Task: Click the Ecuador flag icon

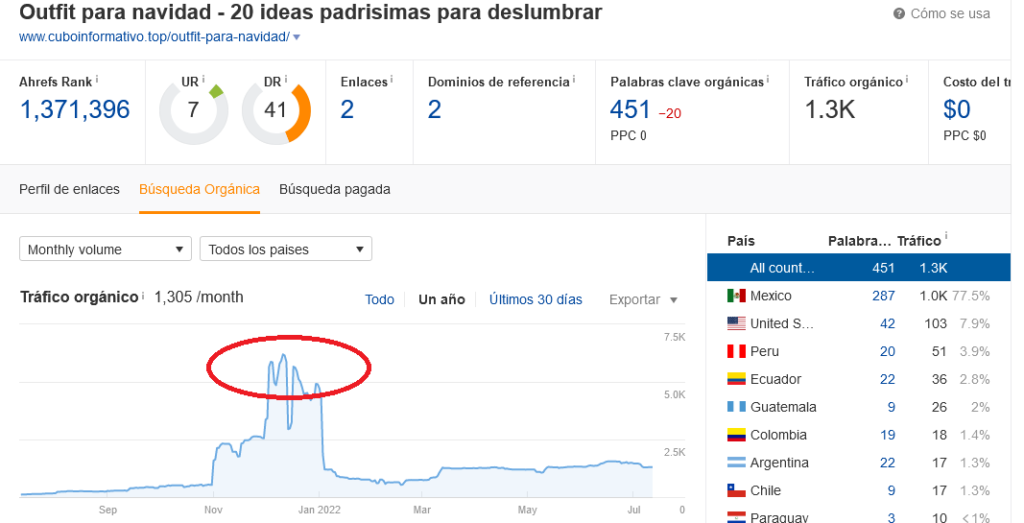Action: 736,379
